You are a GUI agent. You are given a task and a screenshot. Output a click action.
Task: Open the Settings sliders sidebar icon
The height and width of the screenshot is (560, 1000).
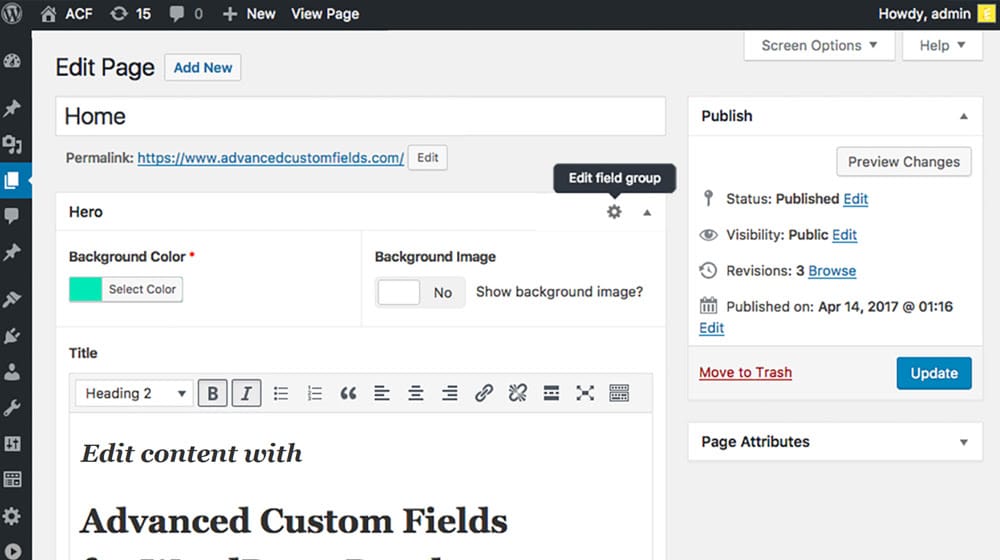click(12, 443)
